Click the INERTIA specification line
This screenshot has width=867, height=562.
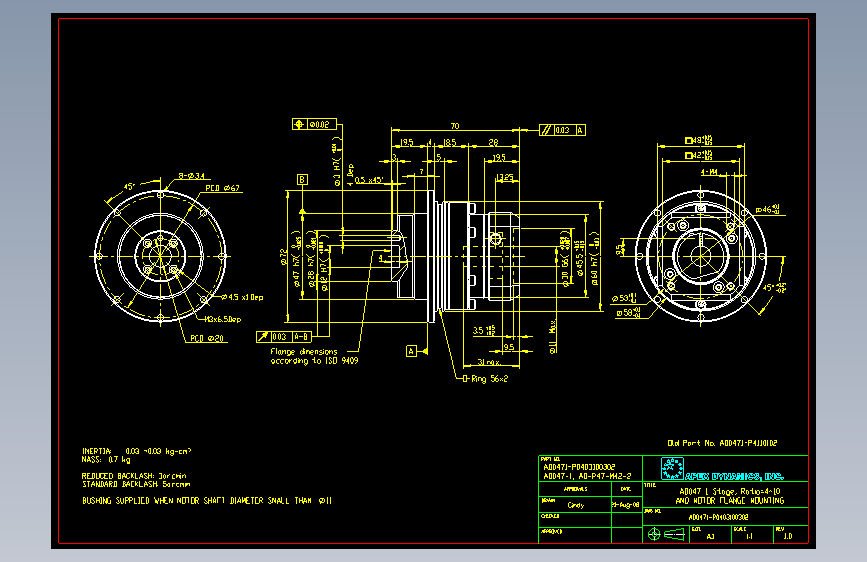pyautogui.click(x=137, y=451)
